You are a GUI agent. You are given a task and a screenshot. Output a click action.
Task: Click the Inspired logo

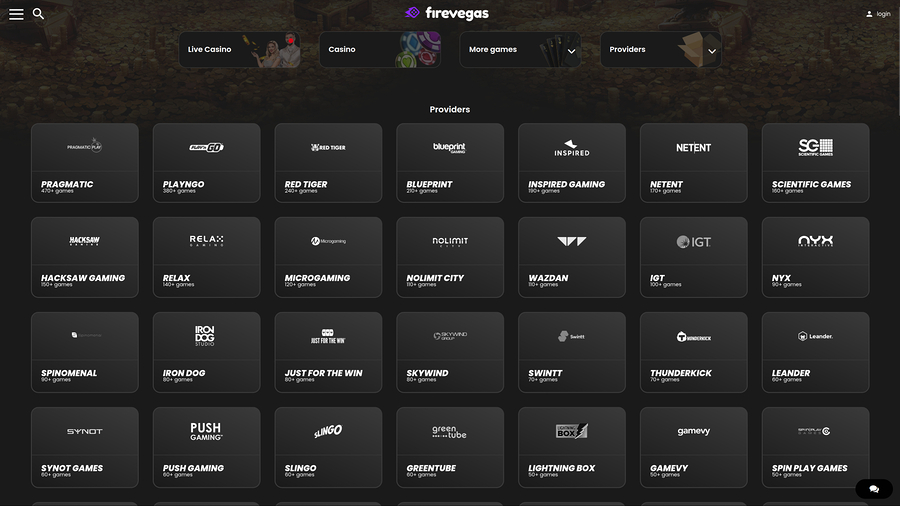pyautogui.click(x=572, y=148)
